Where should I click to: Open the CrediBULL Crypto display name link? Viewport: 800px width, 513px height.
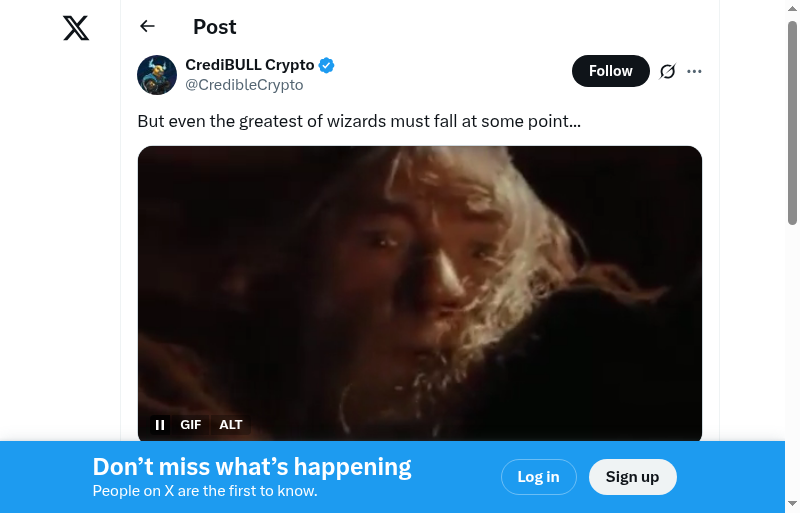249,65
